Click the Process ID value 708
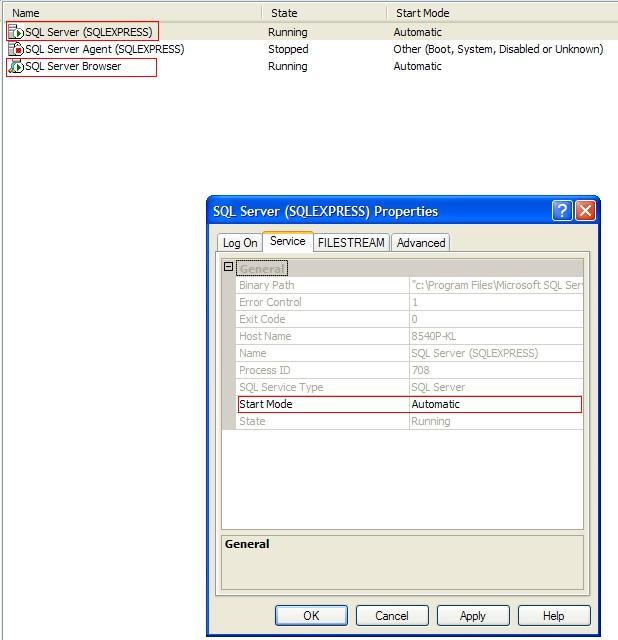 point(420,370)
